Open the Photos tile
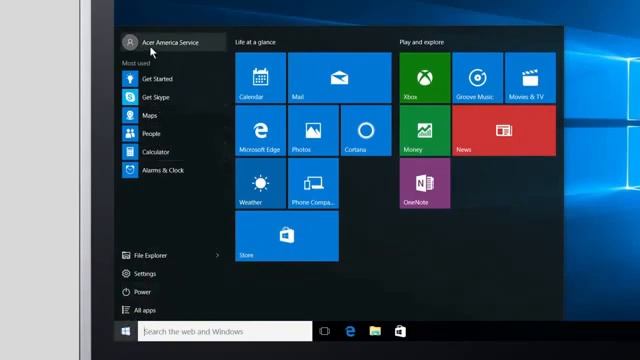 pyautogui.click(x=313, y=131)
